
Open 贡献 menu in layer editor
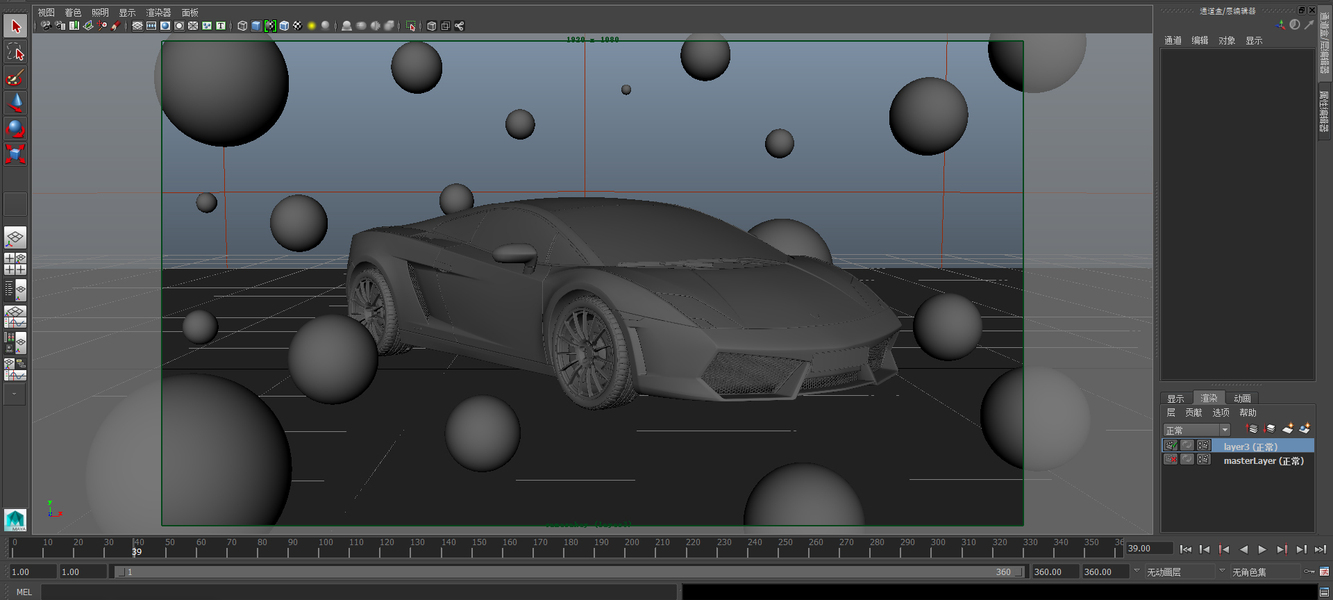click(x=1194, y=412)
